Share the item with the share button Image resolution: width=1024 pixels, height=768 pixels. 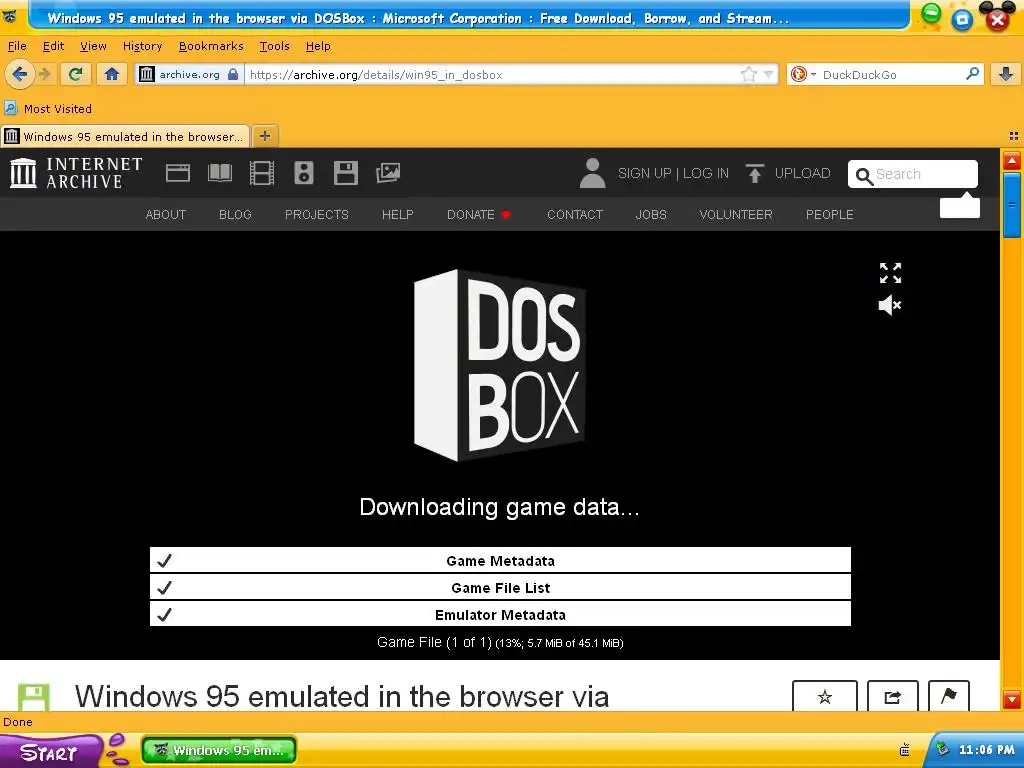pyautogui.click(x=893, y=696)
